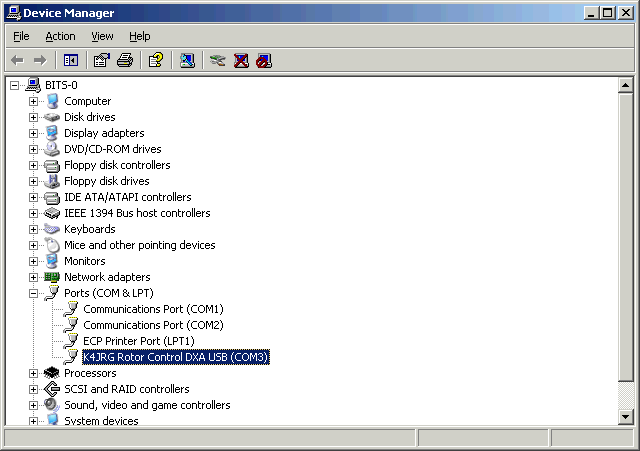Viewport: 640px width, 451px height.
Task: Click the scrollbar down arrow
Action: (625, 417)
